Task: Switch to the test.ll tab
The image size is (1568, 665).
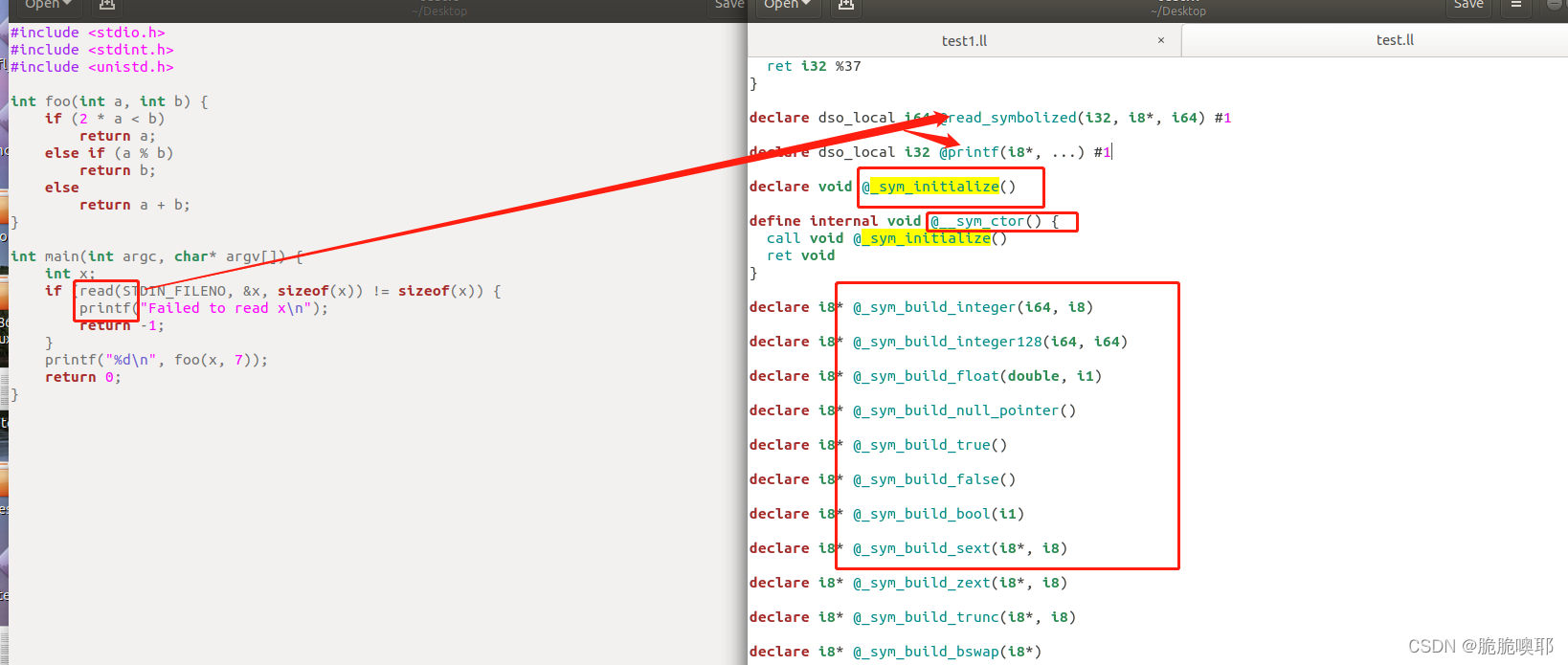Action: tap(1394, 40)
